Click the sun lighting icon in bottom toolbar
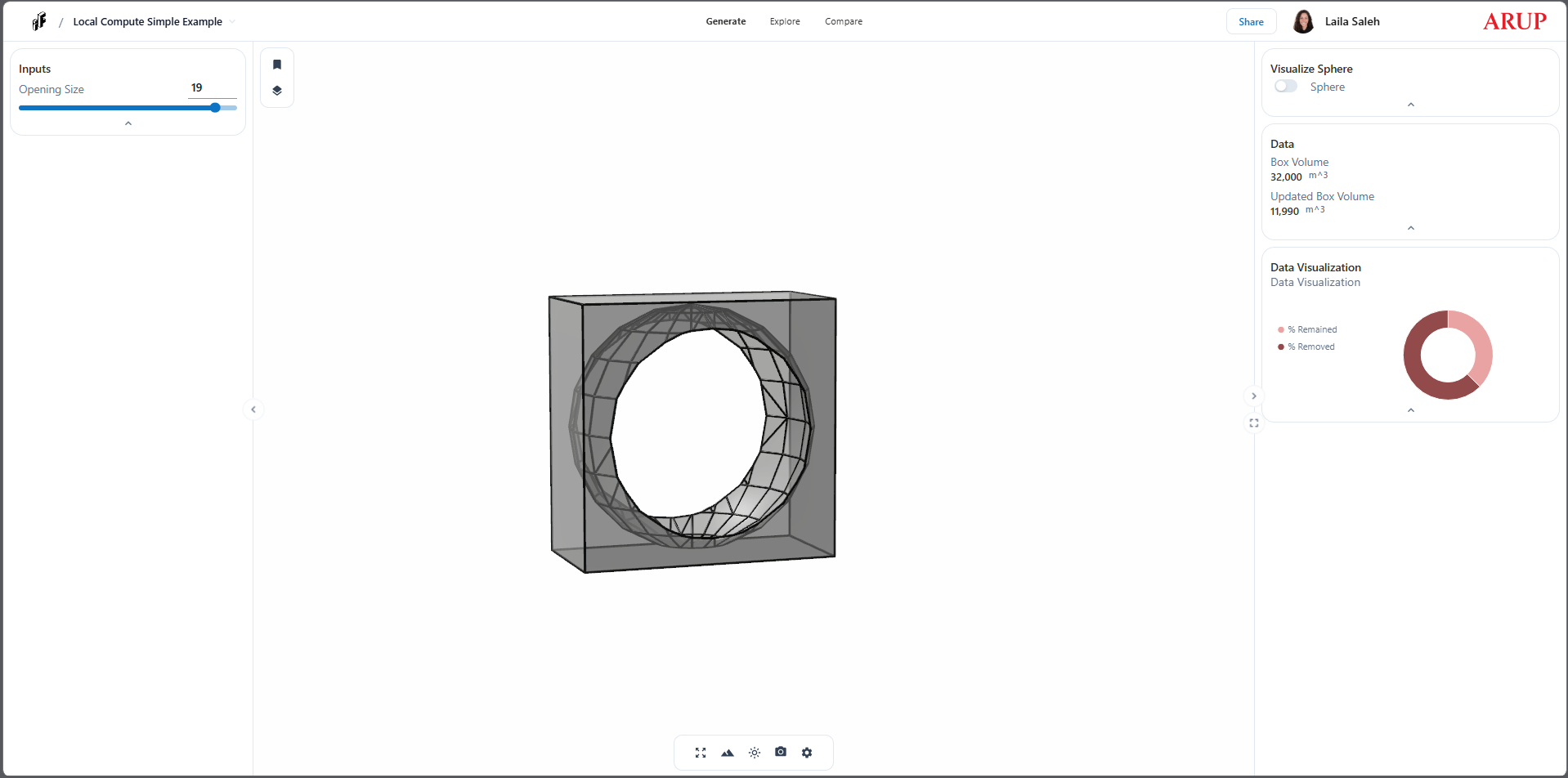 click(755, 753)
